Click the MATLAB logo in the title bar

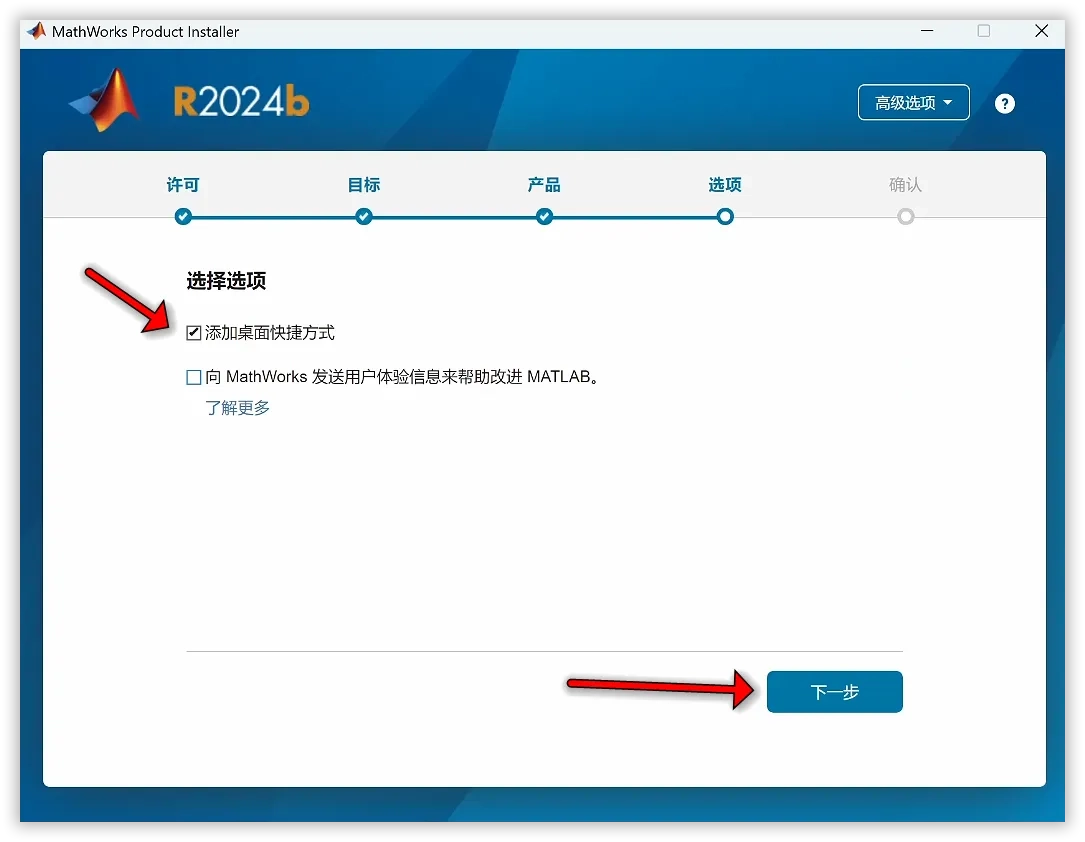click(x=36, y=31)
